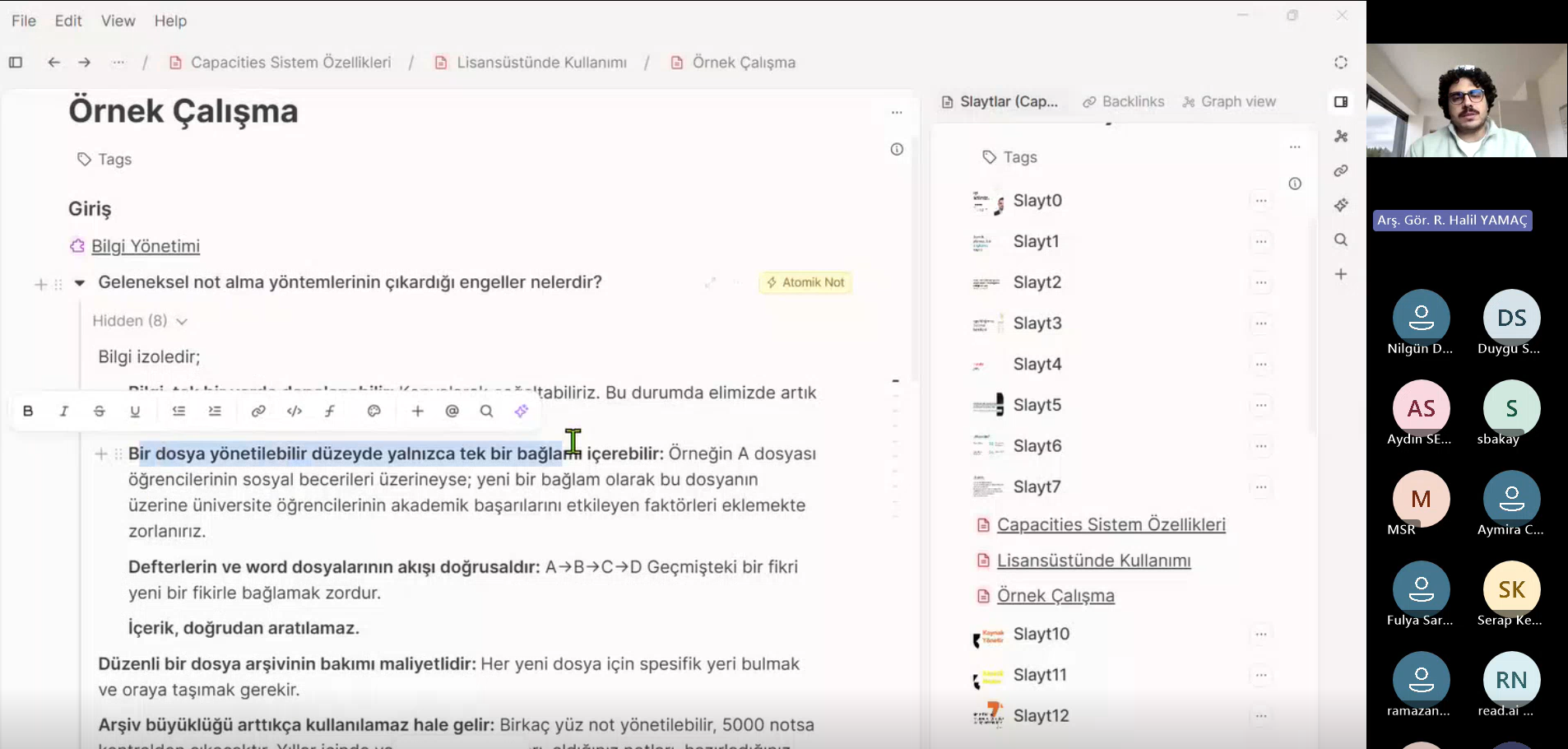Select the strikethrough formatting icon
Image resolution: width=1568 pixels, height=749 pixels.
100,411
